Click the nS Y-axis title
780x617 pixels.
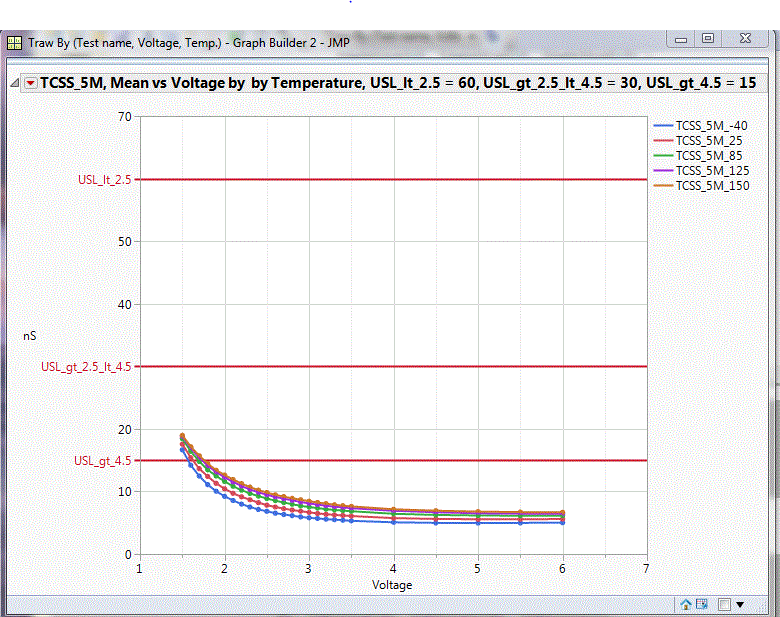[x=29, y=336]
